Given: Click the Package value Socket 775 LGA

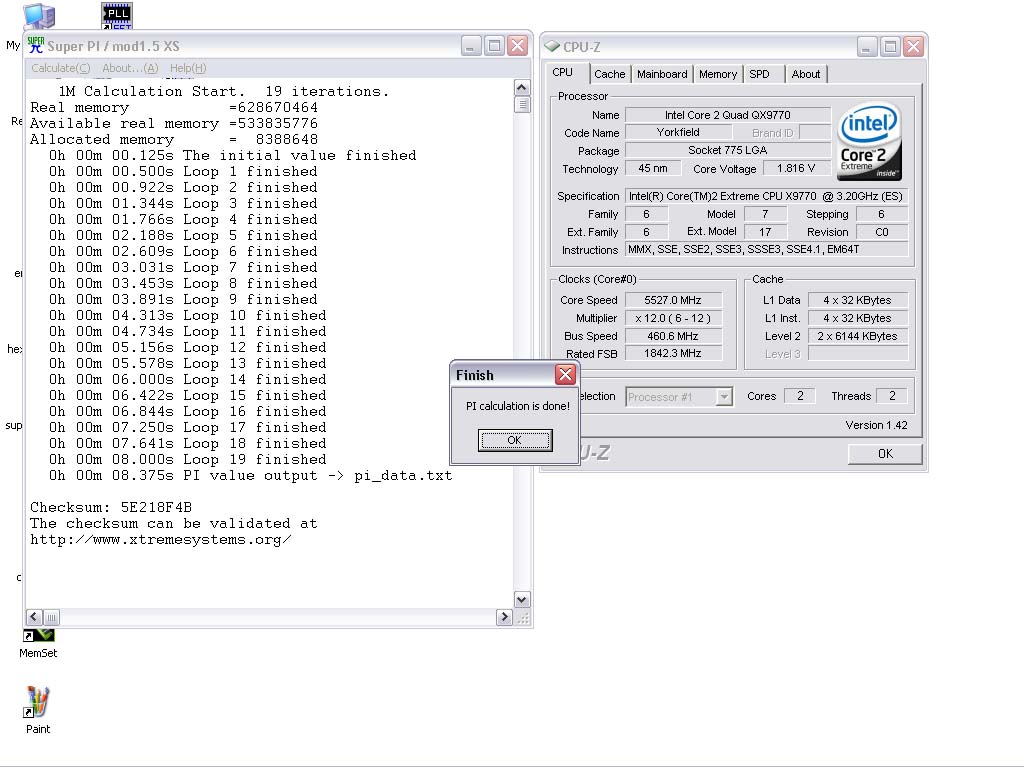Looking at the screenshot, I should 728,150.
